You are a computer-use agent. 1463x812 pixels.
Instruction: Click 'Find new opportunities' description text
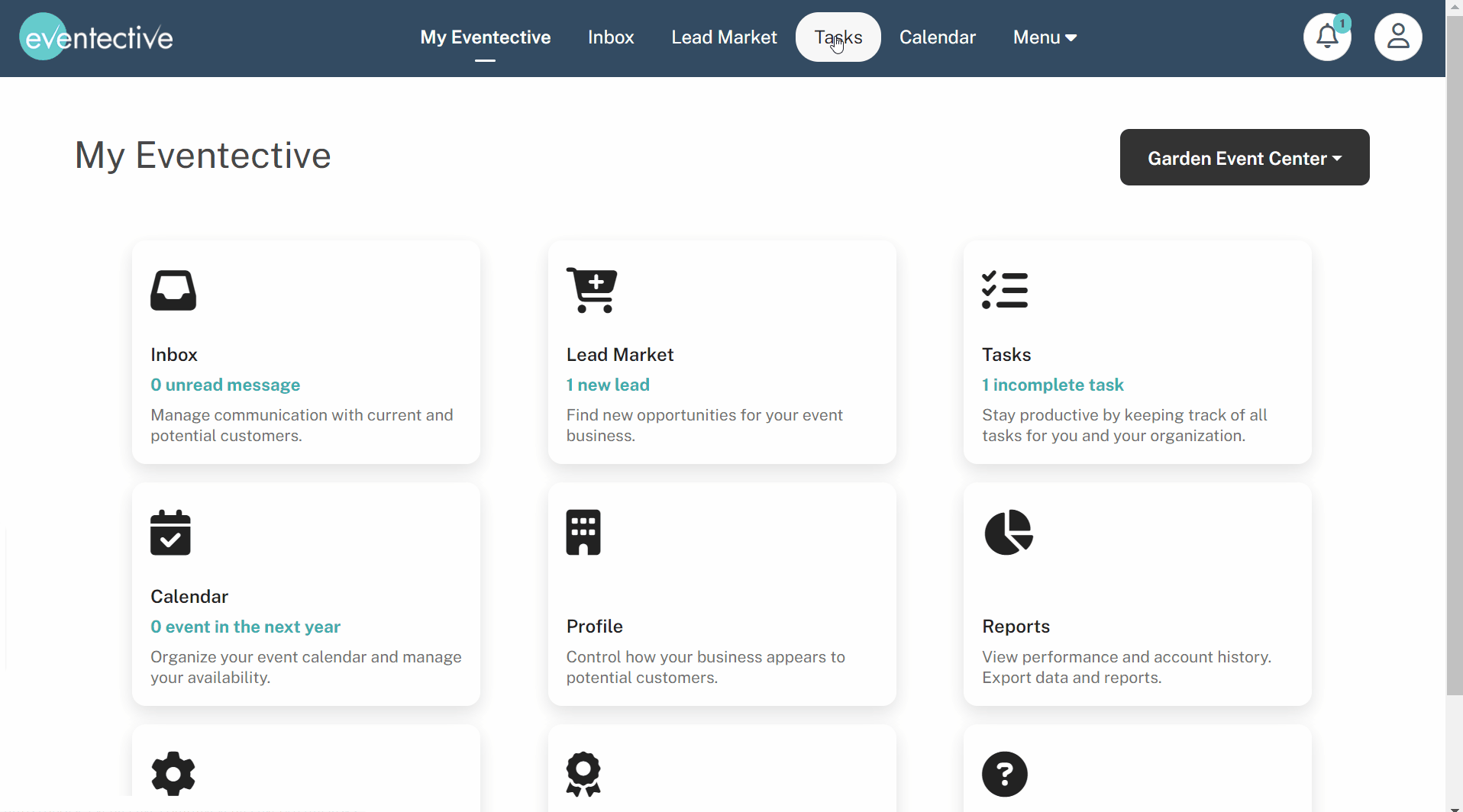click(704, 425)
